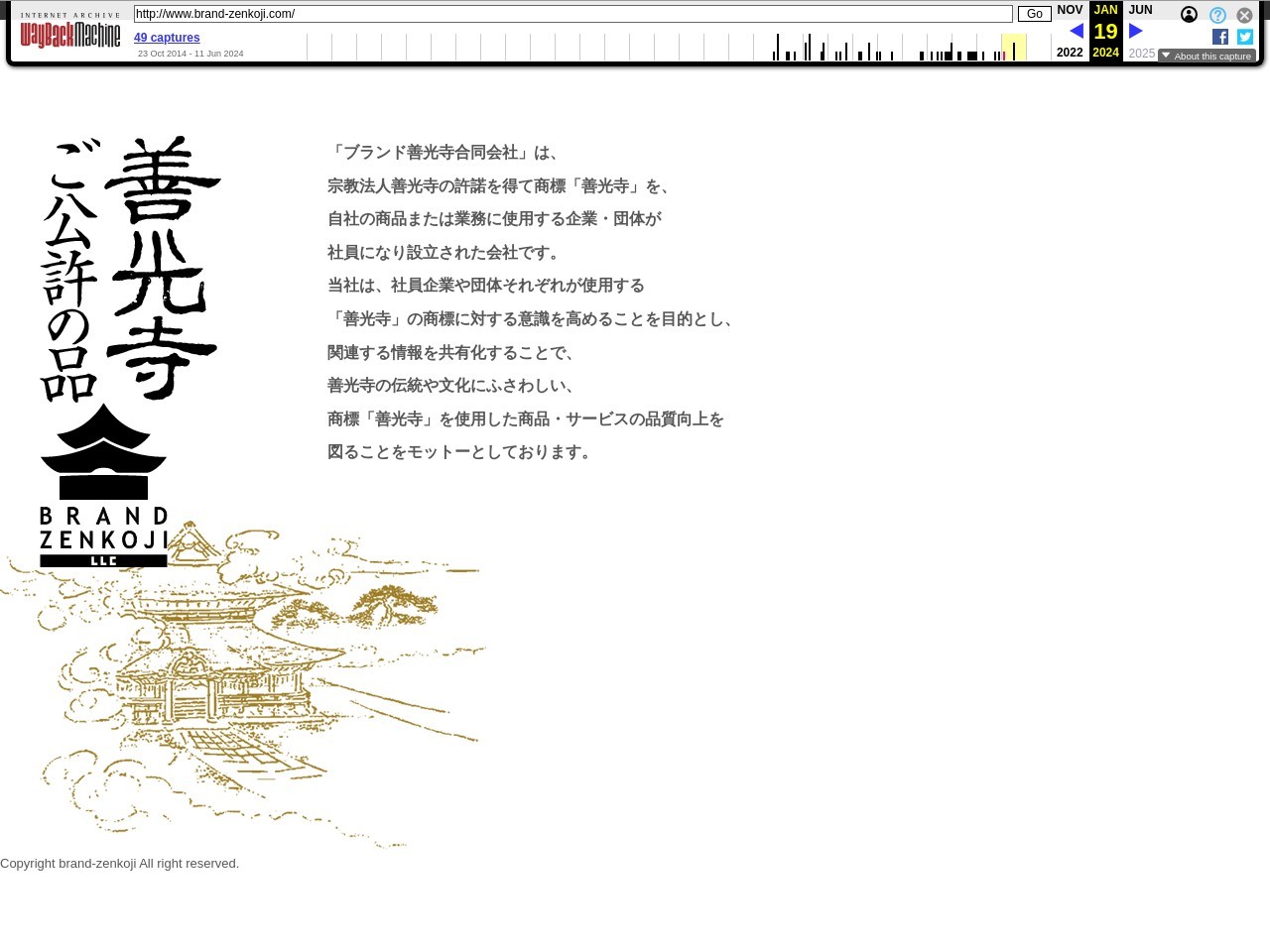Click the line 図ることをモットーとしております。

click(x=462, y=452)
